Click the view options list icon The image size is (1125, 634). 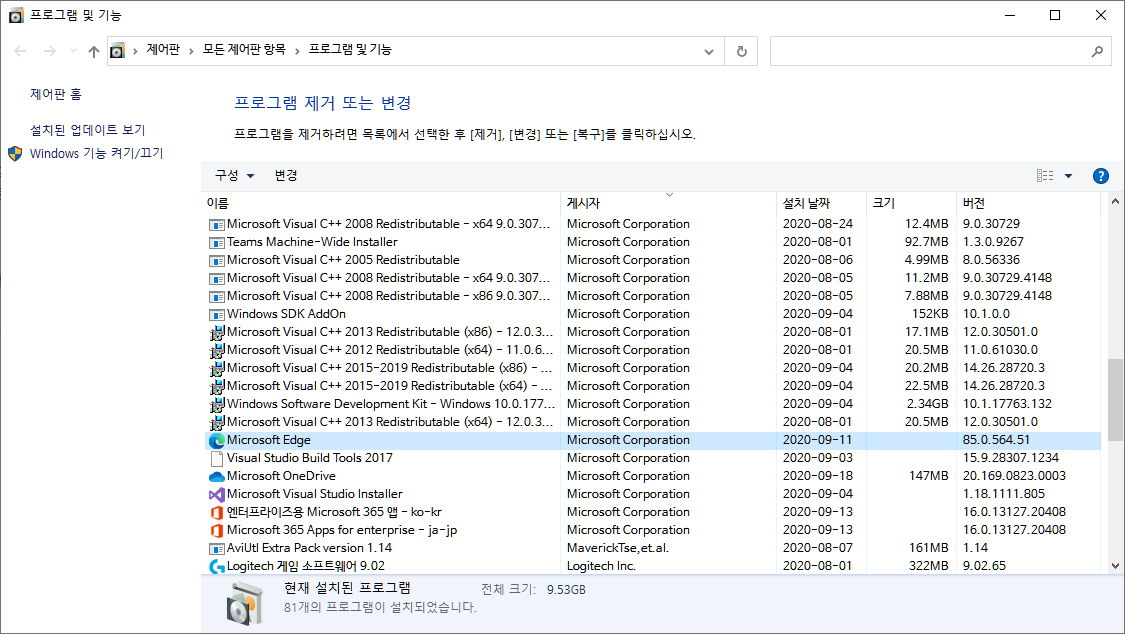pos(1045,176)
